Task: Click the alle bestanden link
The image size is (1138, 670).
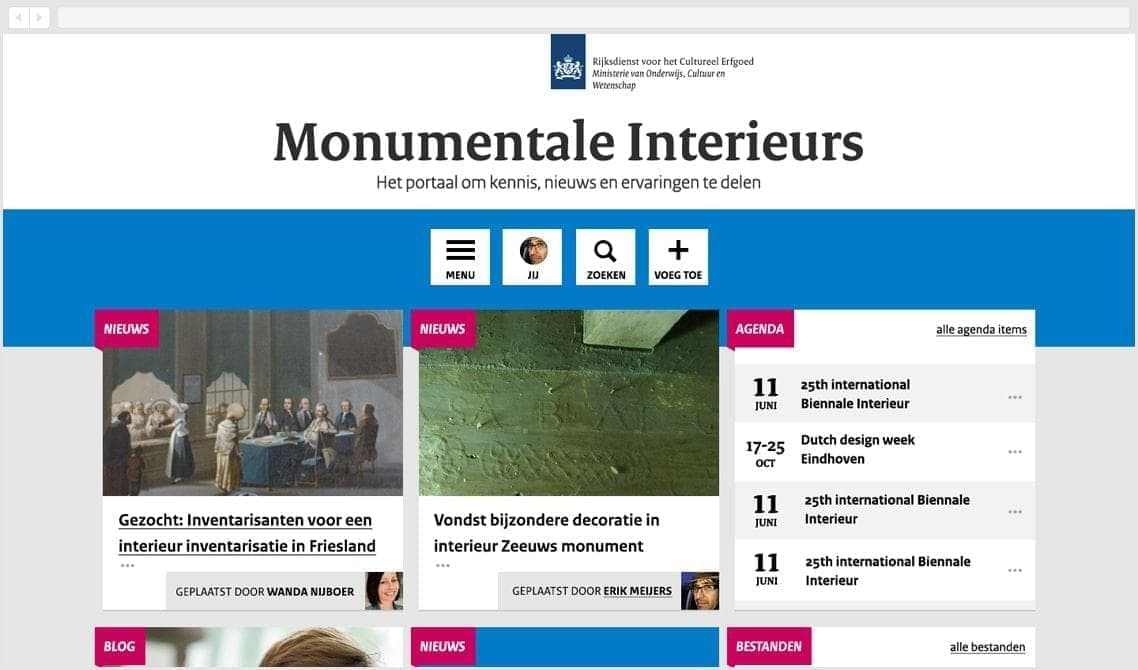Action: [988, 647]
